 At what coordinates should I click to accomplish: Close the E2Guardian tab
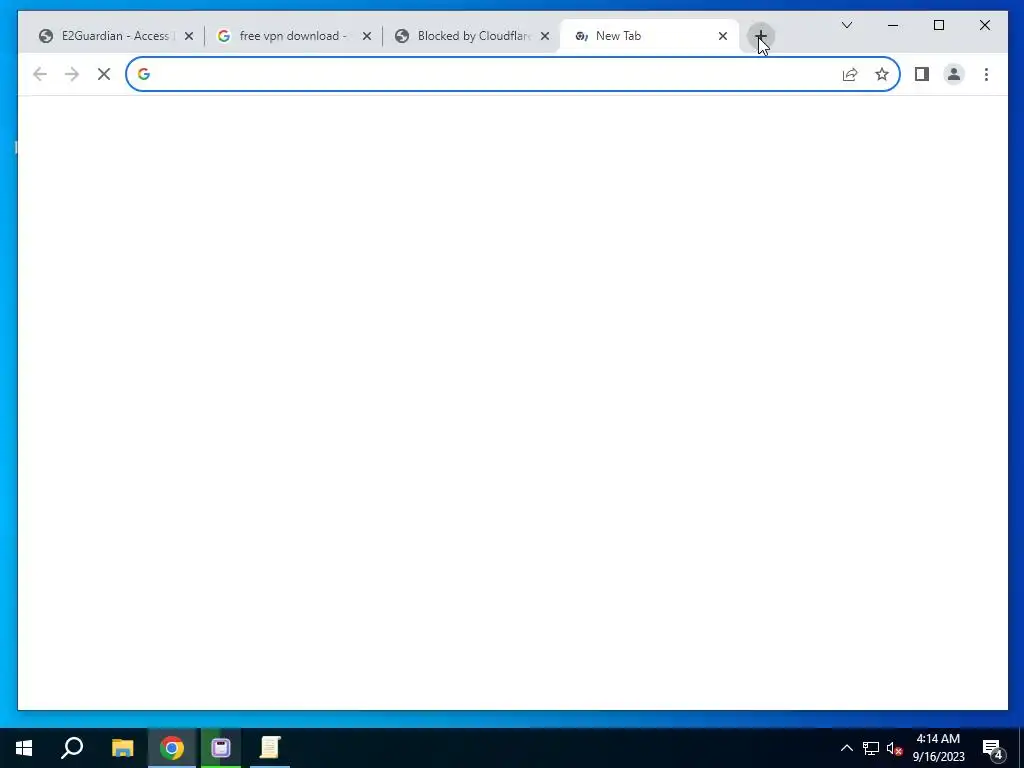[x=189, y=36]
